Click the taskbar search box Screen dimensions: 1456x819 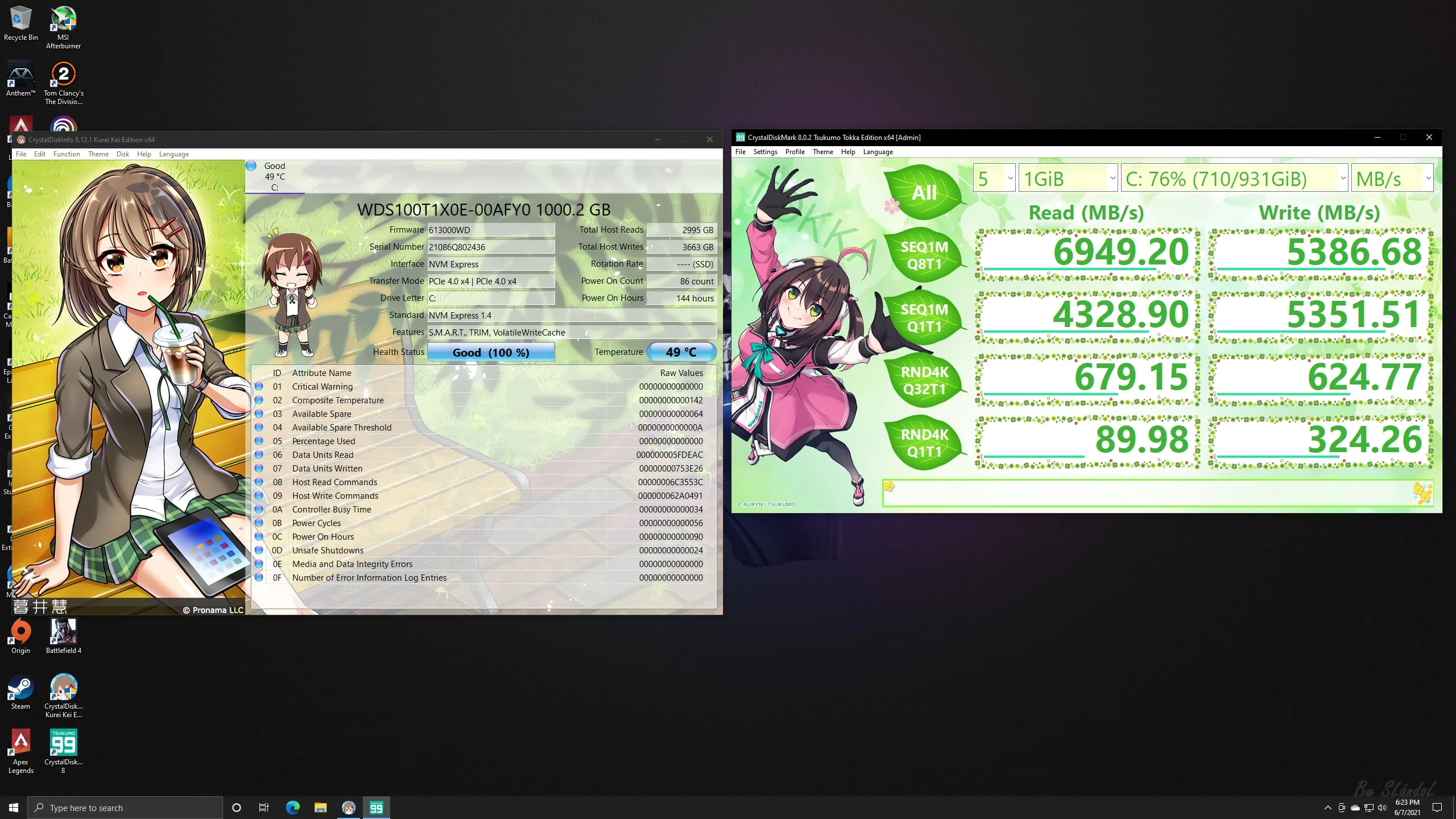pos(125,808)
